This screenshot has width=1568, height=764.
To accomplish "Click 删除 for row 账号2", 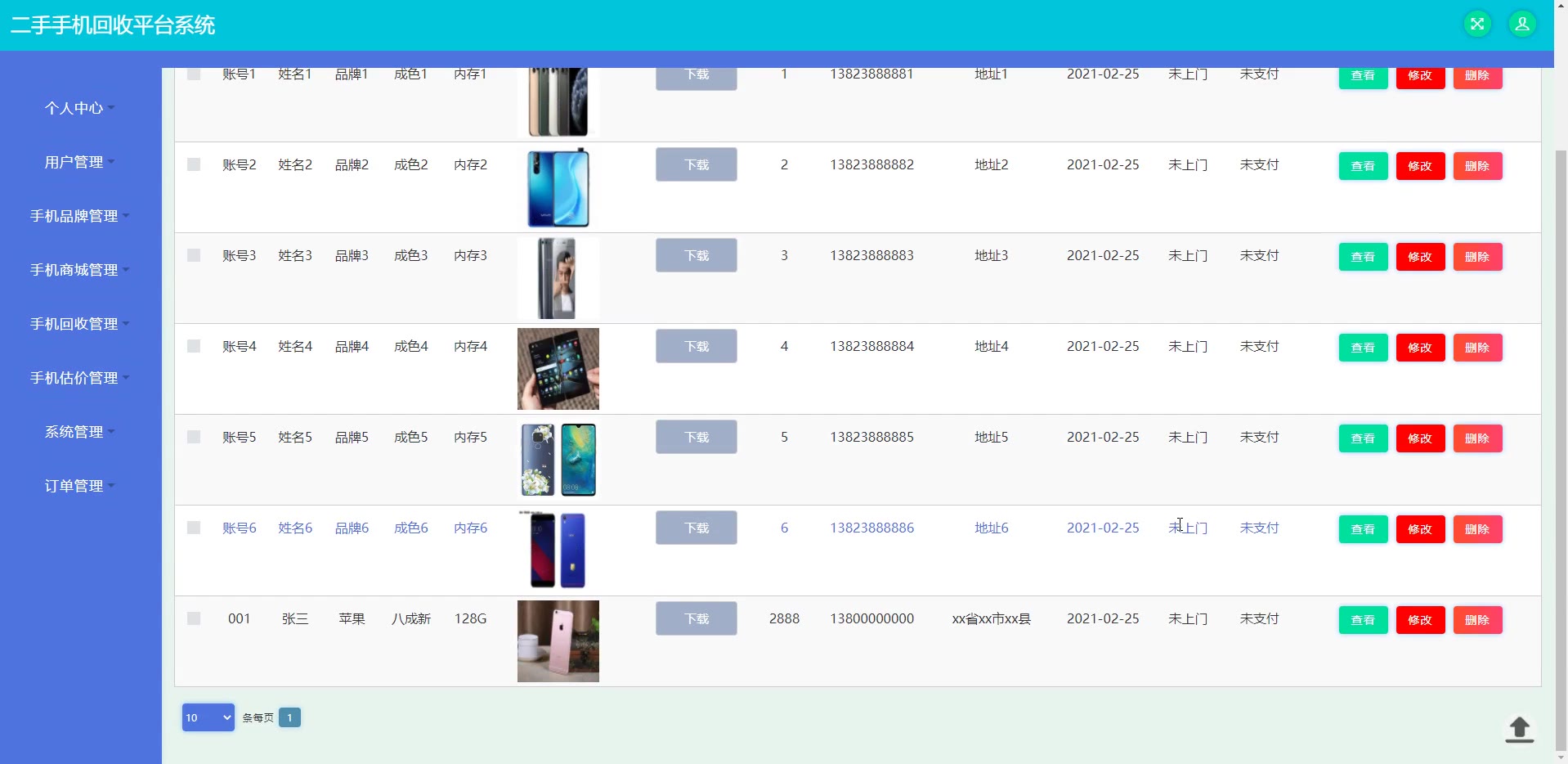I will tap(1477, 166).
